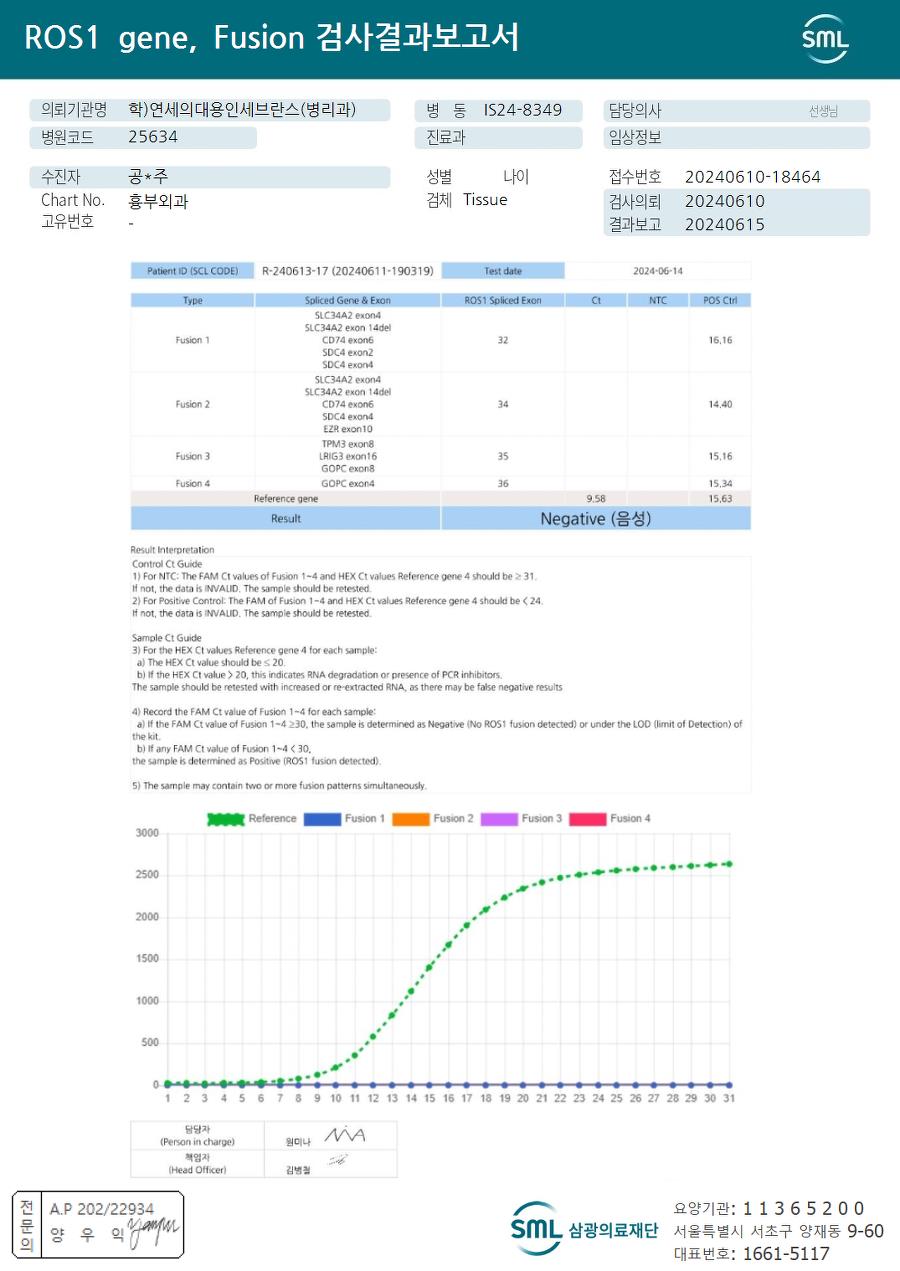Click the Negative (음성) result cell
This screenshot has height=1271, width=900.
(596, 518)
